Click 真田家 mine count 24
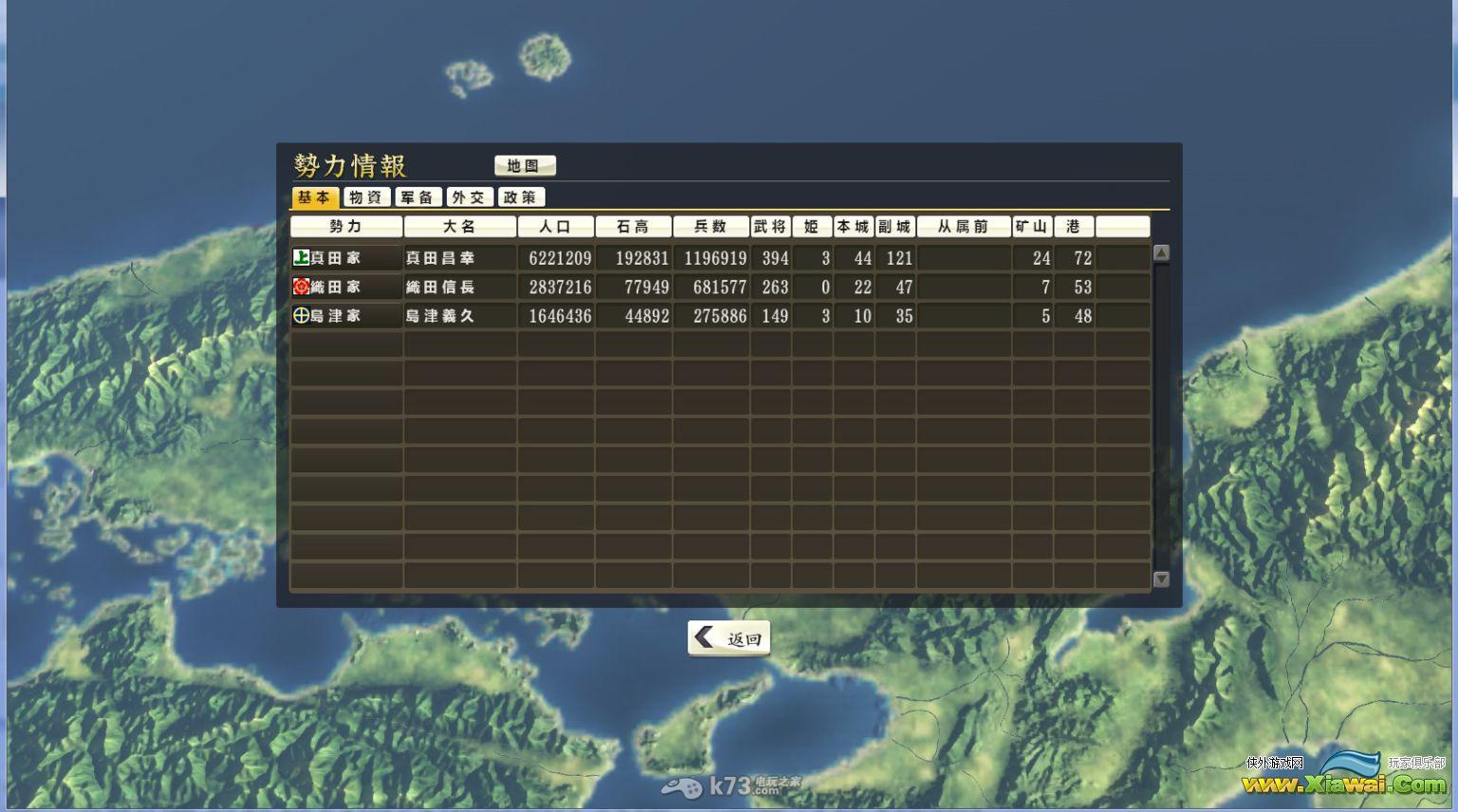This screenshot has height=812, width=1458. click(1042, 258)
